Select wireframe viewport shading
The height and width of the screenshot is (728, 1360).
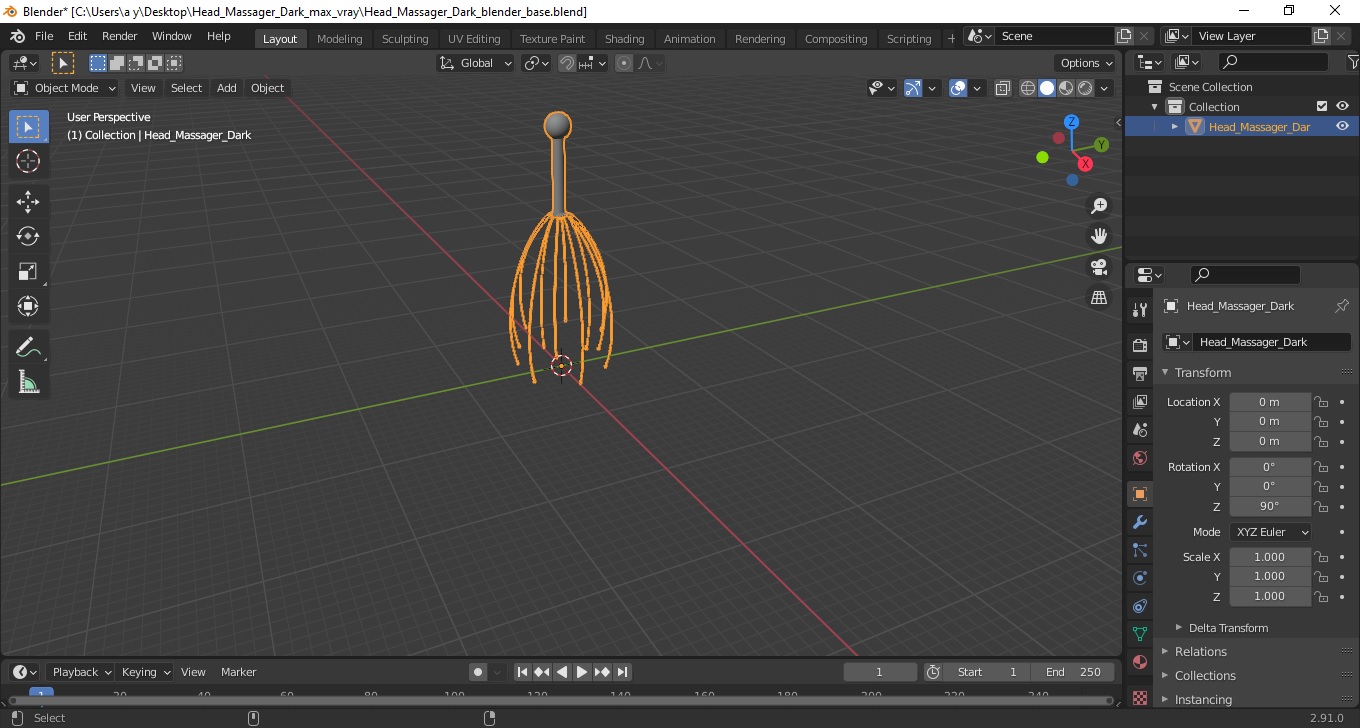tap(1028, 88)
